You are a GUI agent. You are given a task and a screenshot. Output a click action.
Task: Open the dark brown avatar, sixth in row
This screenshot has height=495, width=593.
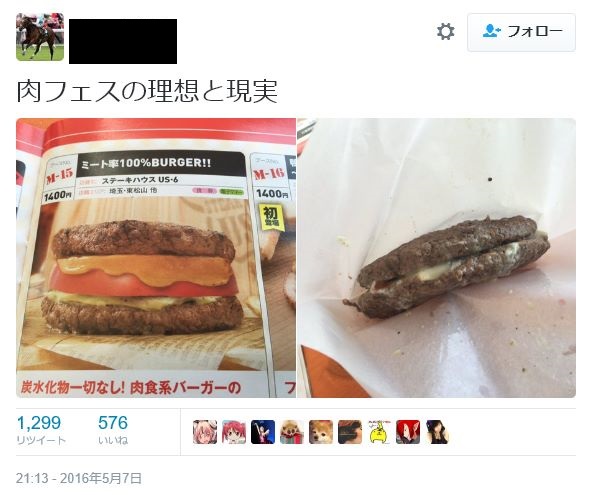click(x=350, y=431)
